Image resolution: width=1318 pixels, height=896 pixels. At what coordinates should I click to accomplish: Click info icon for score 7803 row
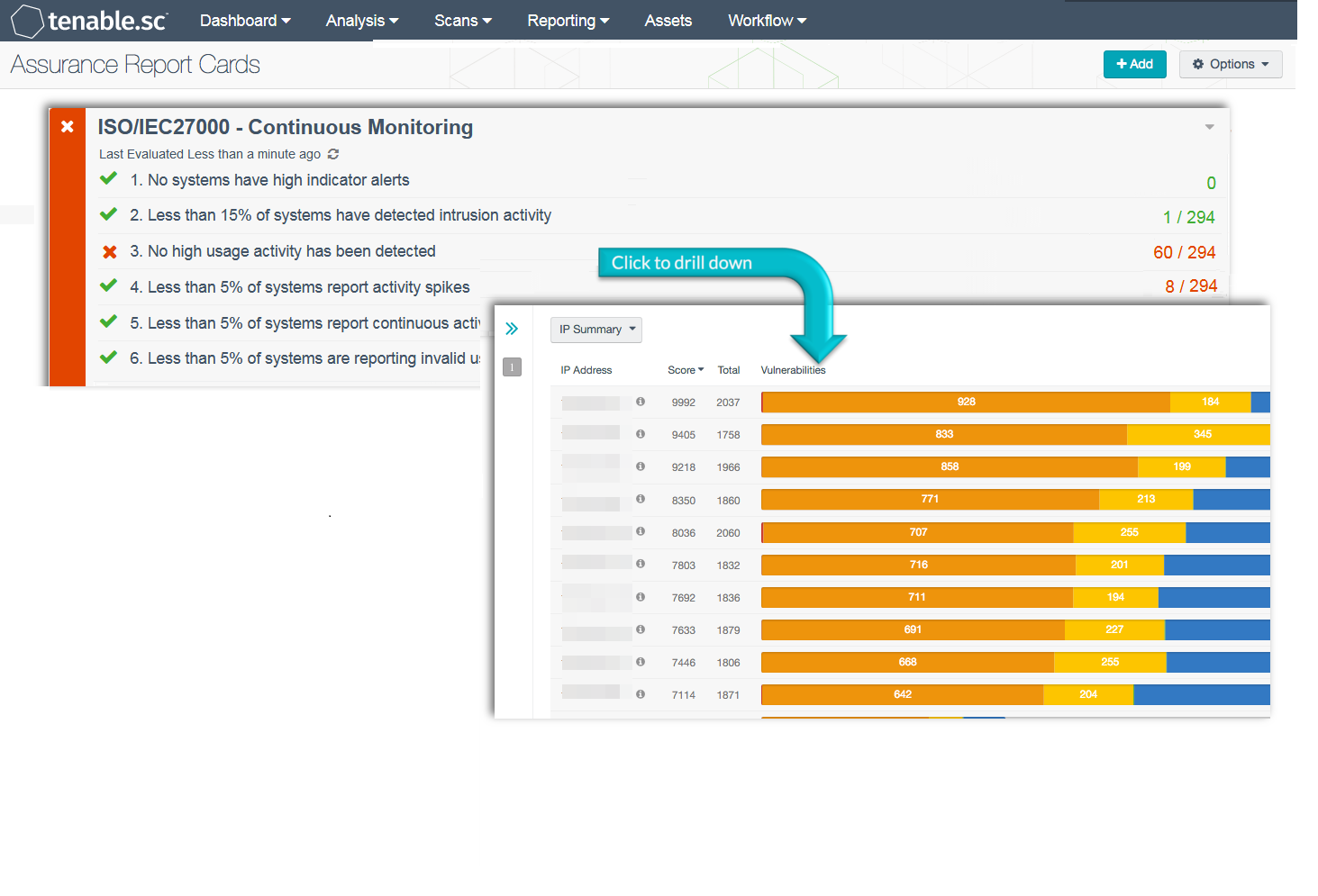click(641, 564)
